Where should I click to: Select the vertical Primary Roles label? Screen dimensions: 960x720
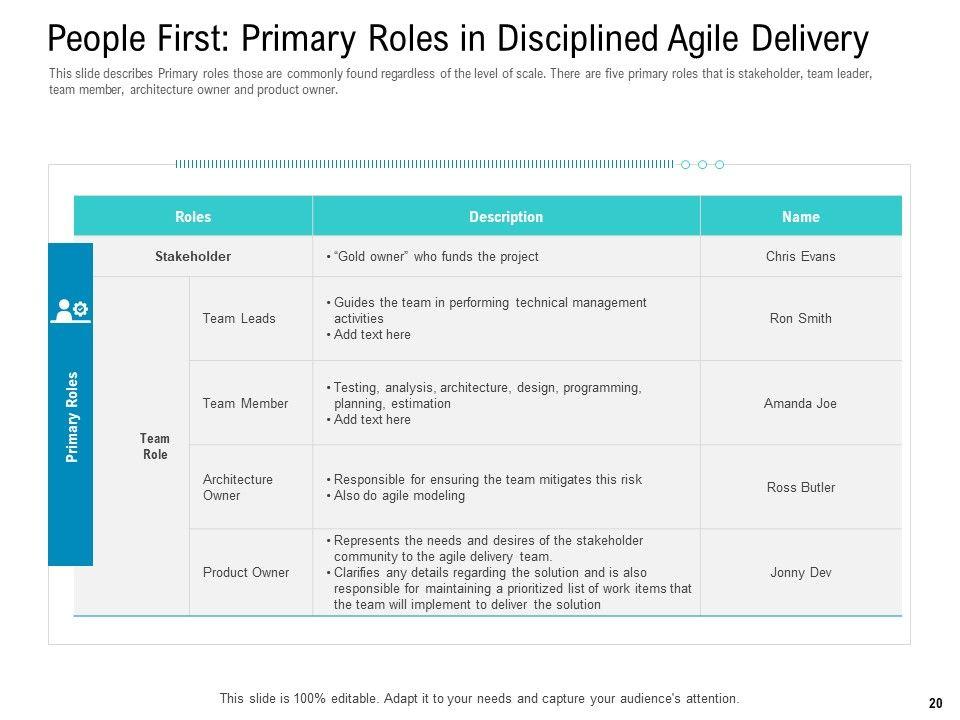(x=72, y=417)
